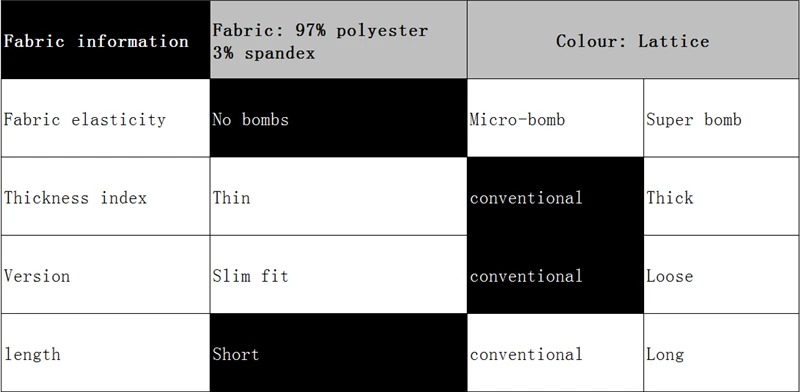Click the 'Thick' cell
Image resolution: width=800 pixels, height=392 pixels.
[721, 197]
